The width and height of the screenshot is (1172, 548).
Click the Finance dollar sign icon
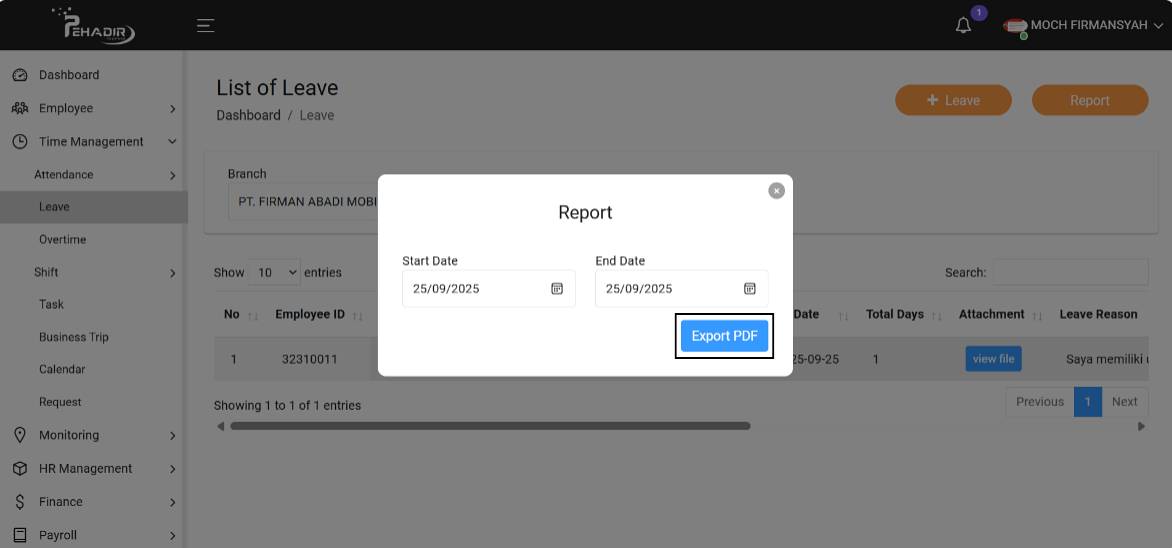click(x=19, y=502)
